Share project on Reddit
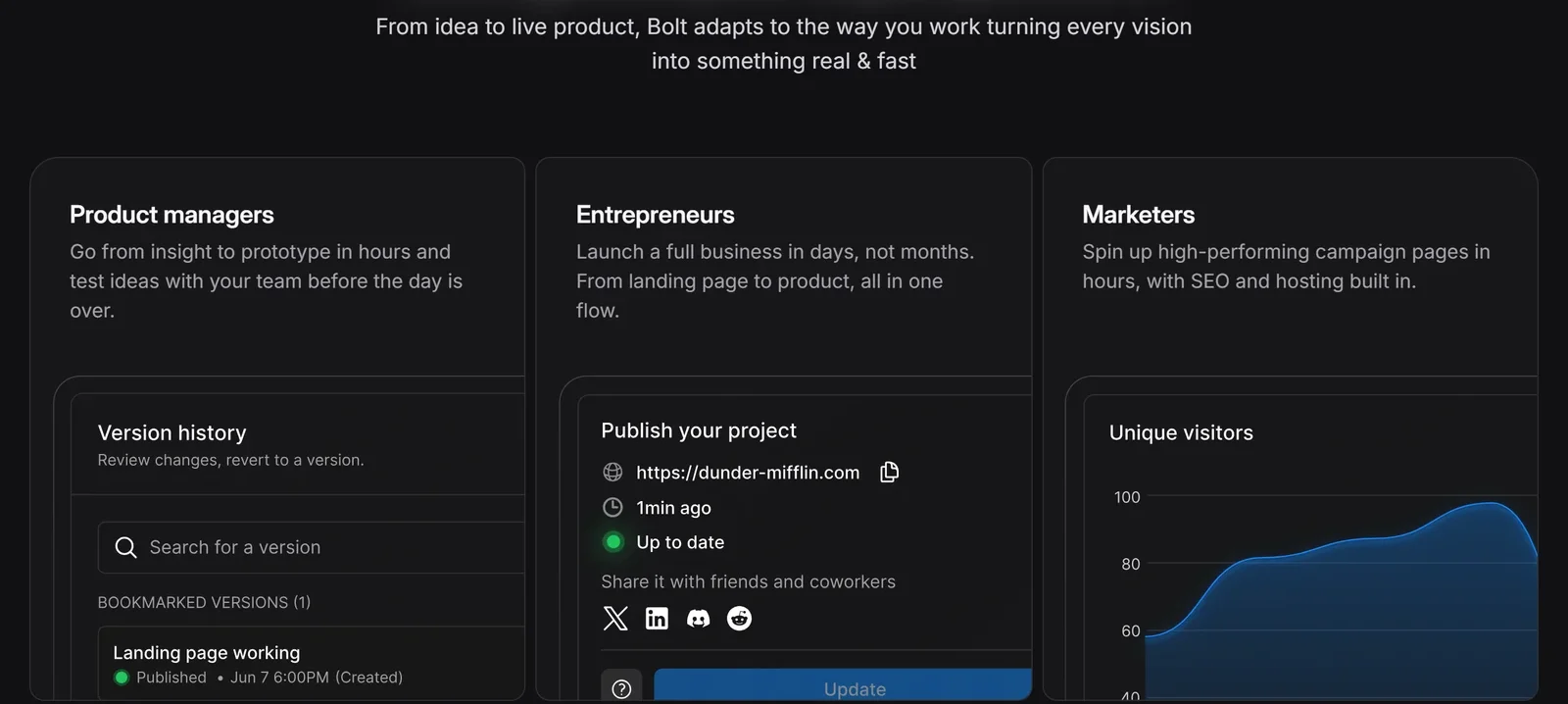The width and height of the screenshot is (1568, 704). 739,618
